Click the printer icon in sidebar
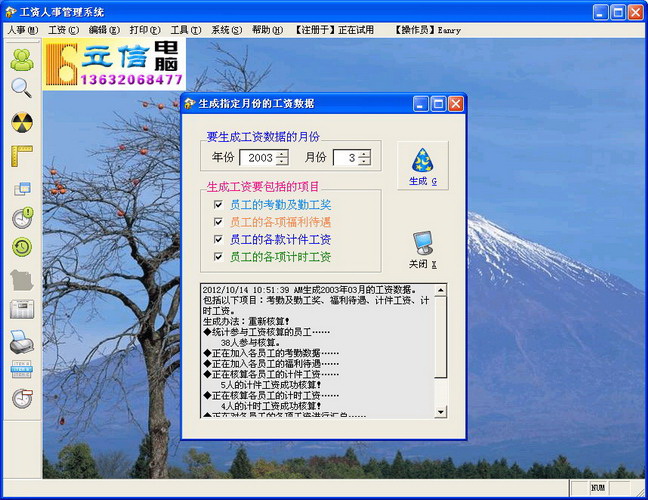The height and width of the screenshot is (500, 648). pos(22,342)
